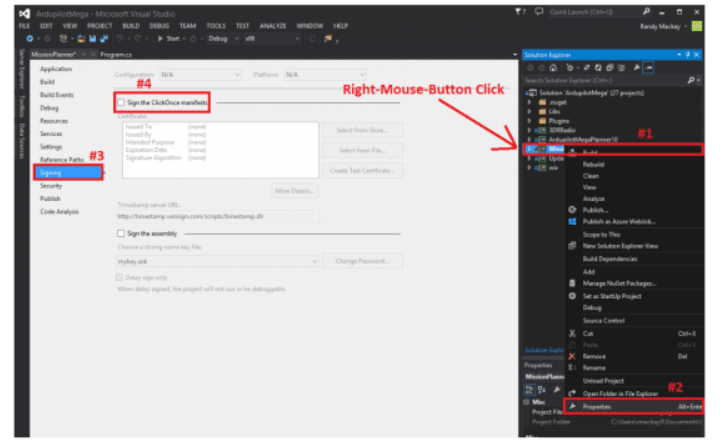721x443 pixels.
Task: Click the feedback speech bubble icon
Action: tap(539, 12)
